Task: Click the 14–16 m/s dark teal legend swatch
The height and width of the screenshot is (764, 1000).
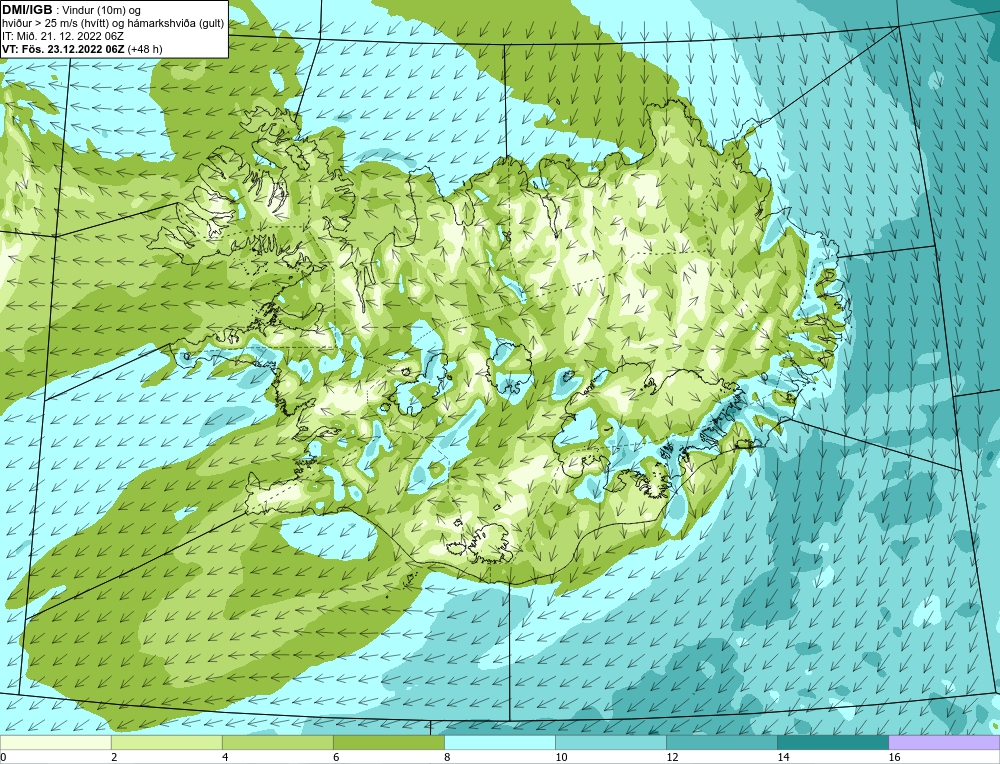Action: [x=832, y=743]
